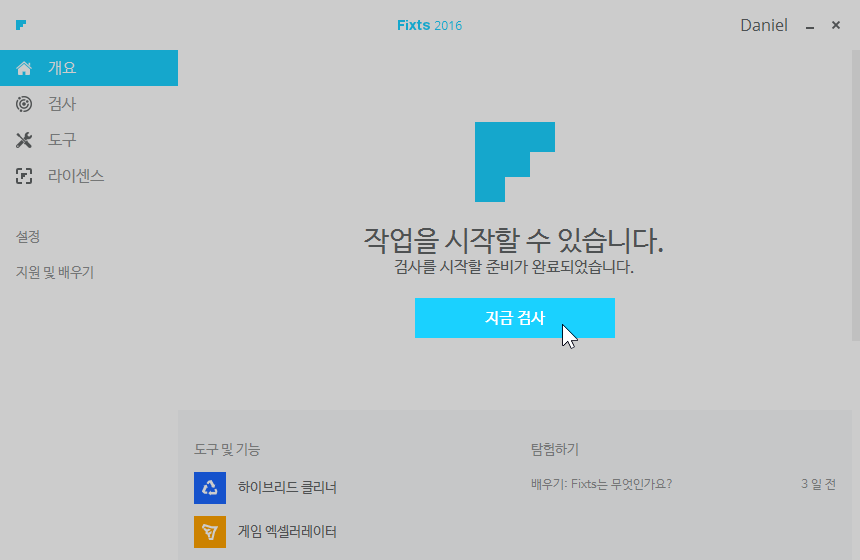Select the 개요 home icon in sidebar
The height and width of the screenshot is (560, 860).
(x=24, y=68)
